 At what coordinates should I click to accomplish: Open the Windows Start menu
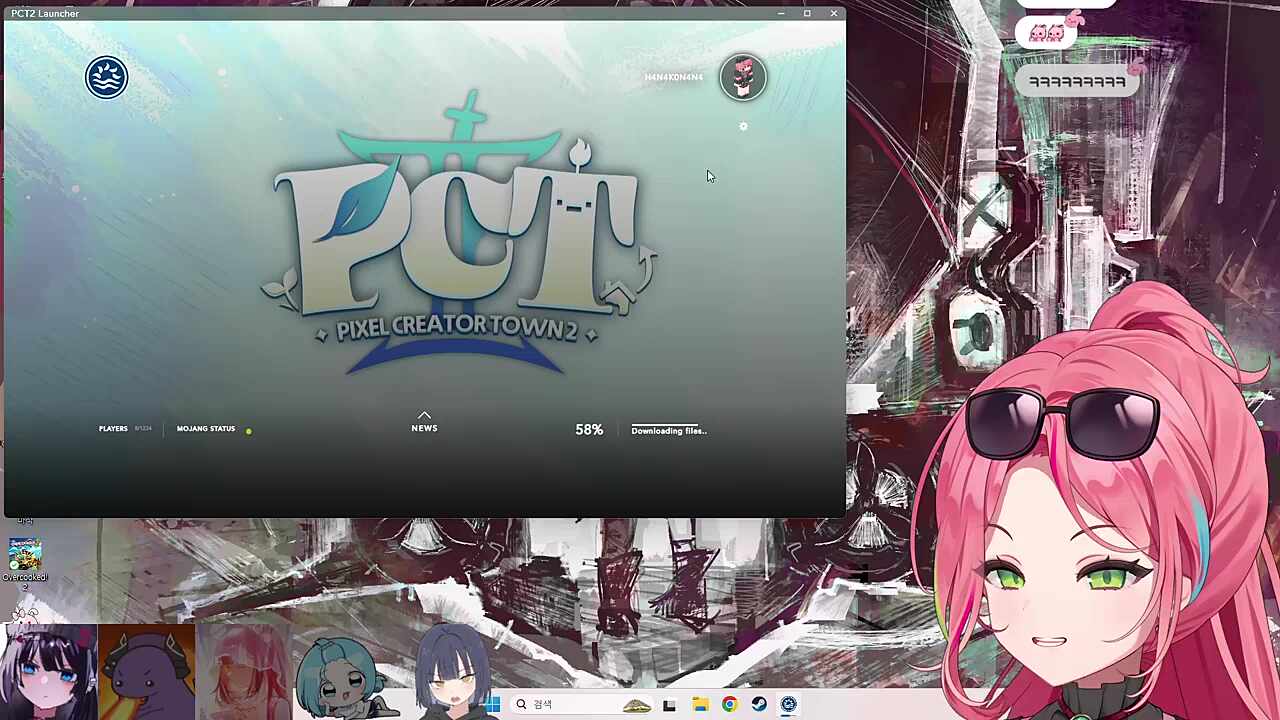point(492,705)
